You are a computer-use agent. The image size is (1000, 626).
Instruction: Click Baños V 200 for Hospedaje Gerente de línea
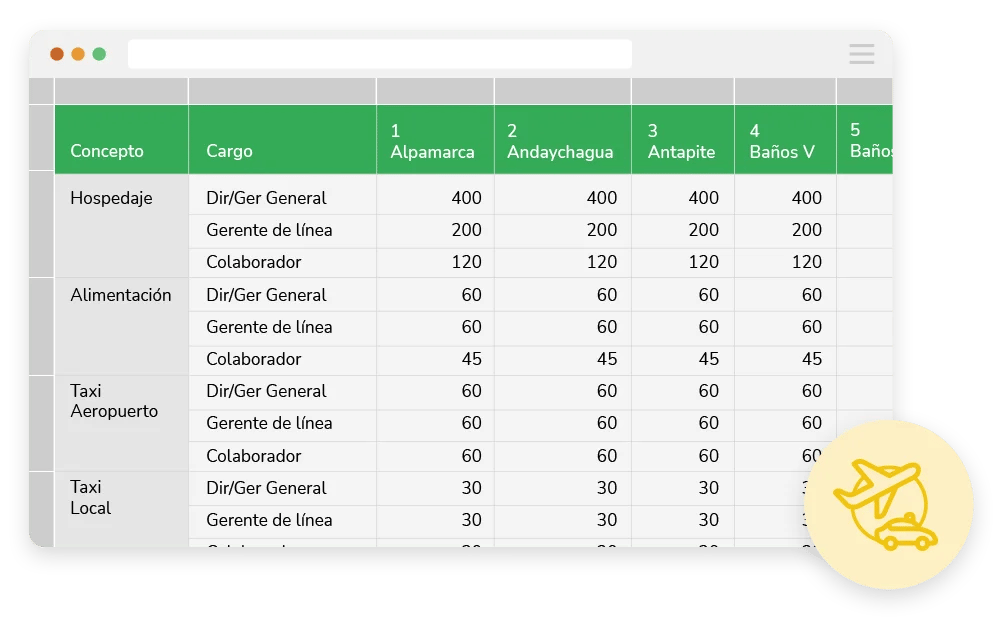[786, 230]
